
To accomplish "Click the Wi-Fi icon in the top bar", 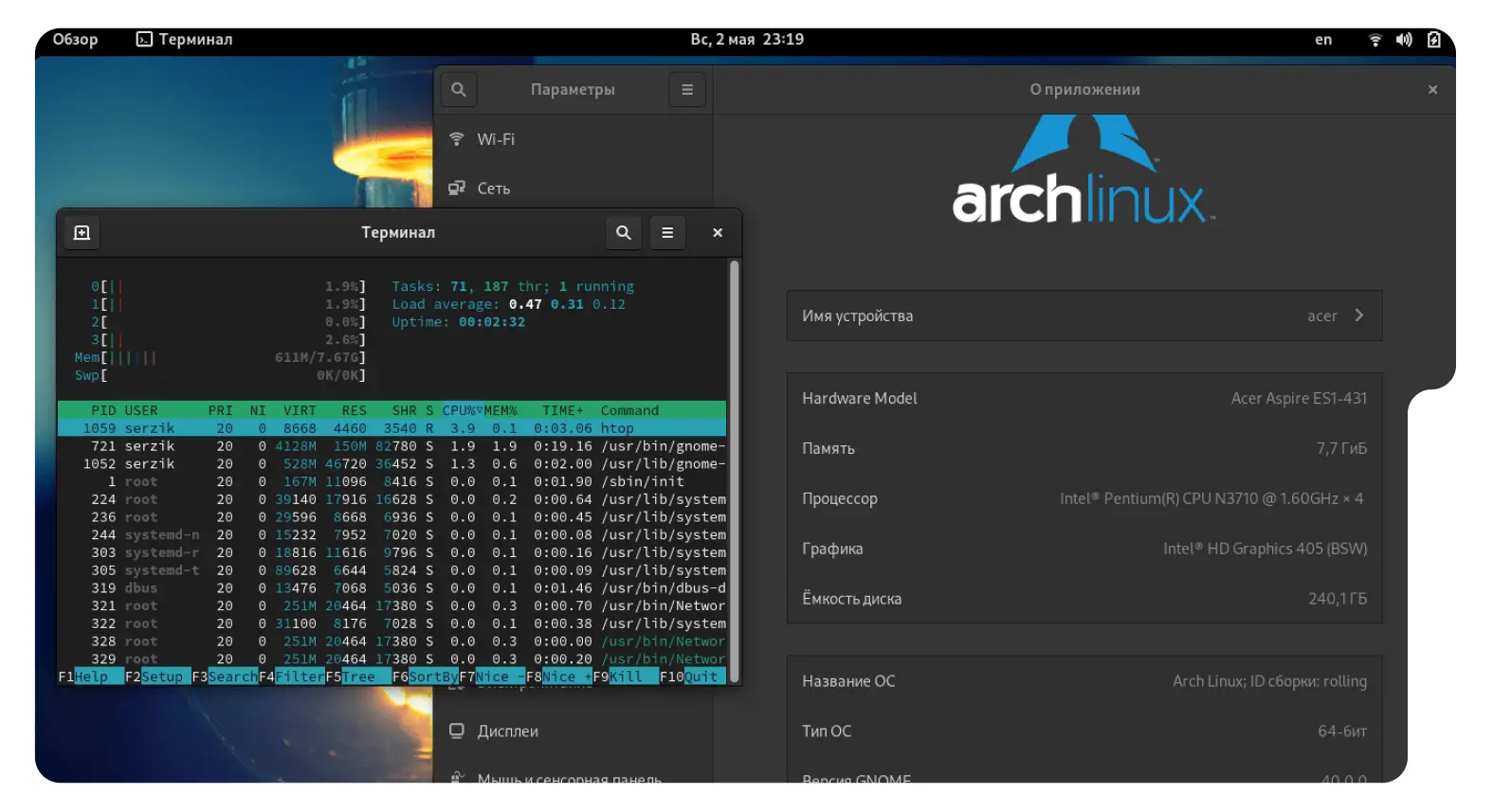I will pos(1375,40).
